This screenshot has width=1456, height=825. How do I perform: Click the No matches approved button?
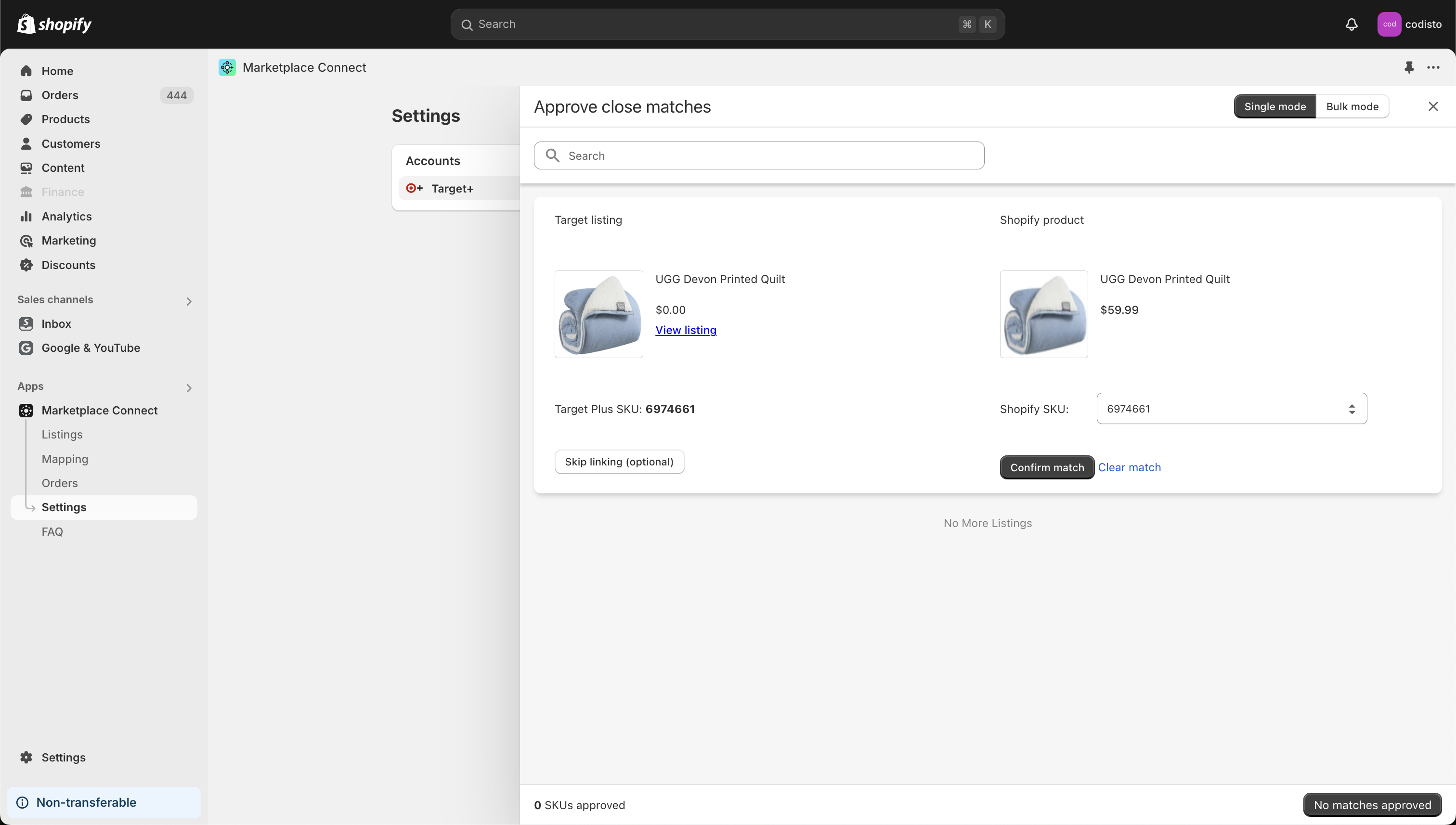[1372, 805]
